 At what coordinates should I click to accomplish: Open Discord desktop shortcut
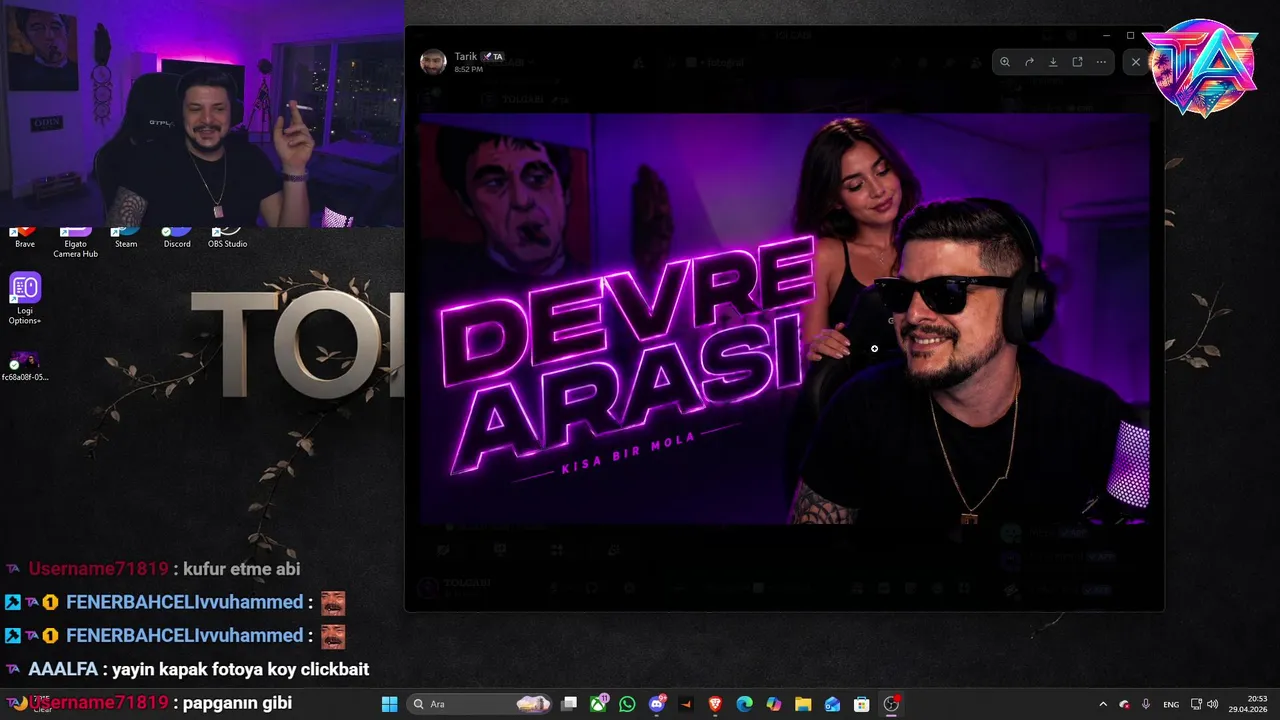pos(177,238)
